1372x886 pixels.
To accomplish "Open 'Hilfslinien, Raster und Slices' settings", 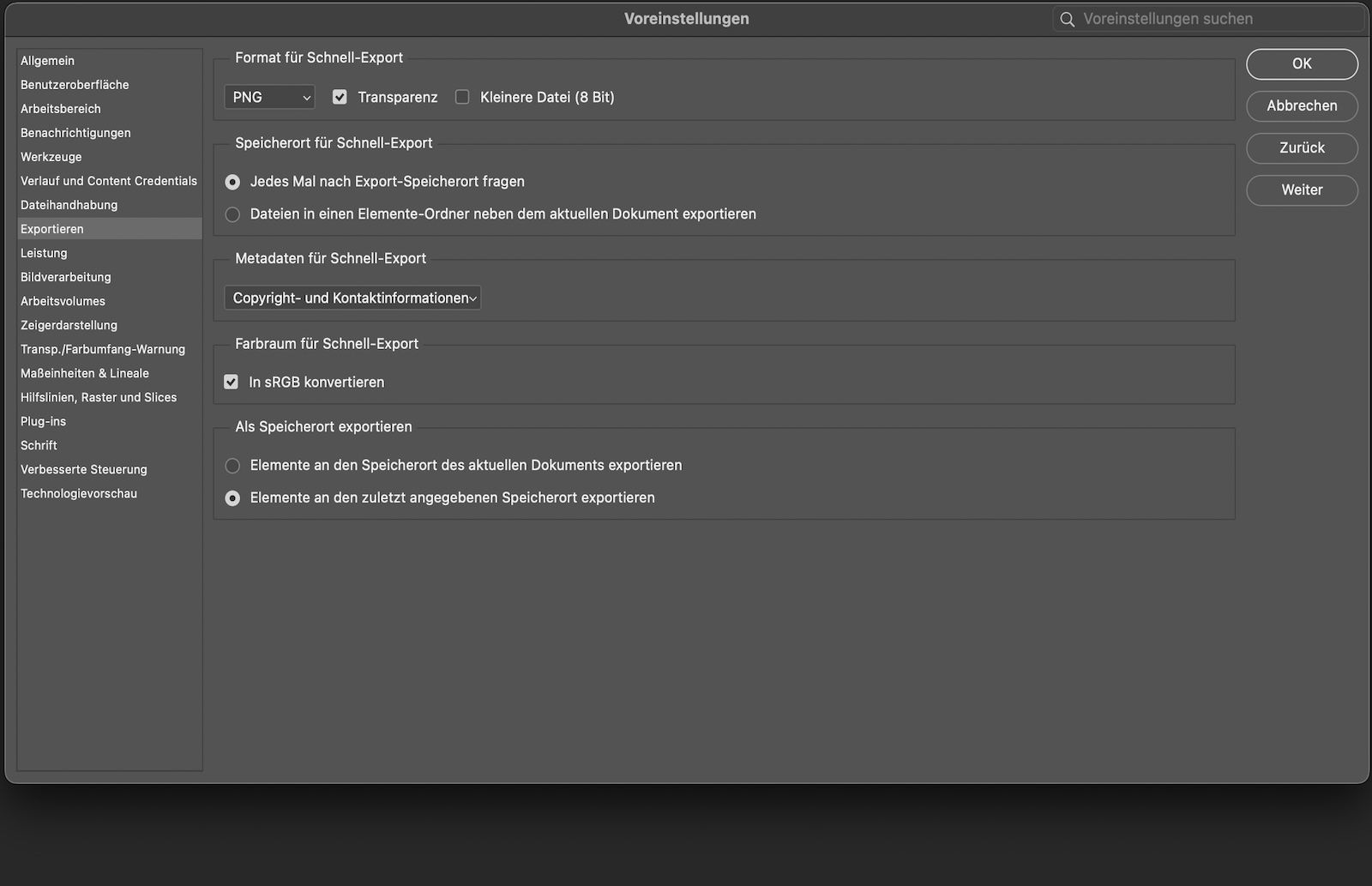I will point(99,397).
